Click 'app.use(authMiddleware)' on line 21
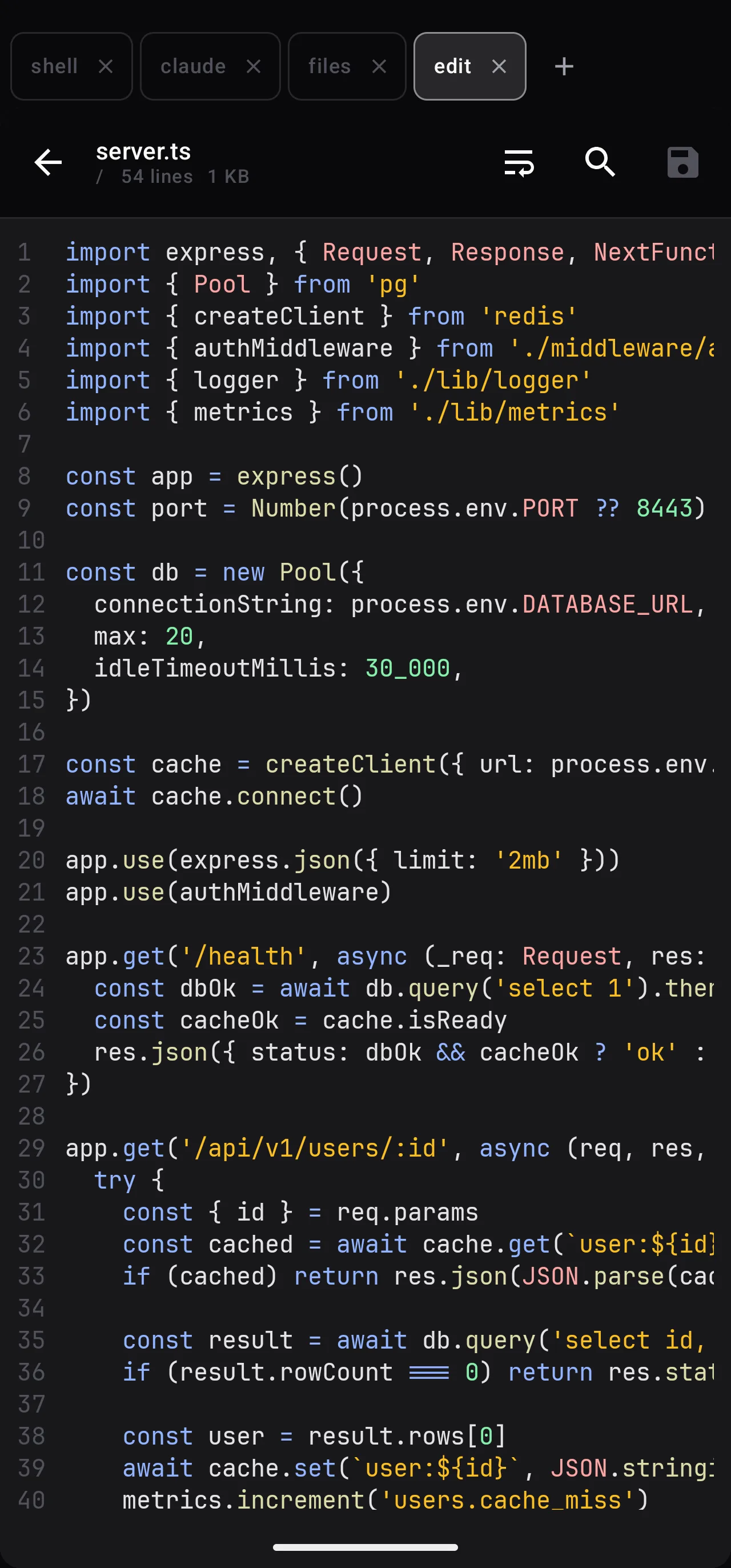Viewport: 731px width, 1568px height. 228,893
